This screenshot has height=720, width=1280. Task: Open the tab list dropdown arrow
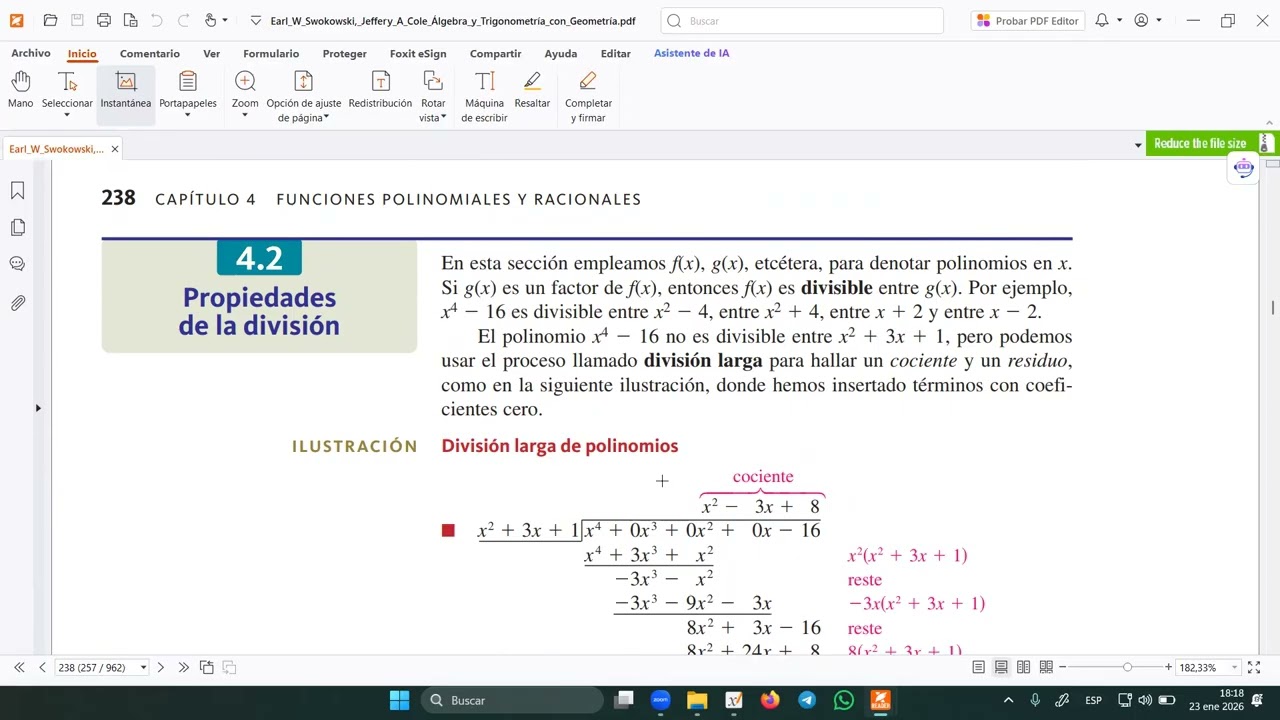1138,146
